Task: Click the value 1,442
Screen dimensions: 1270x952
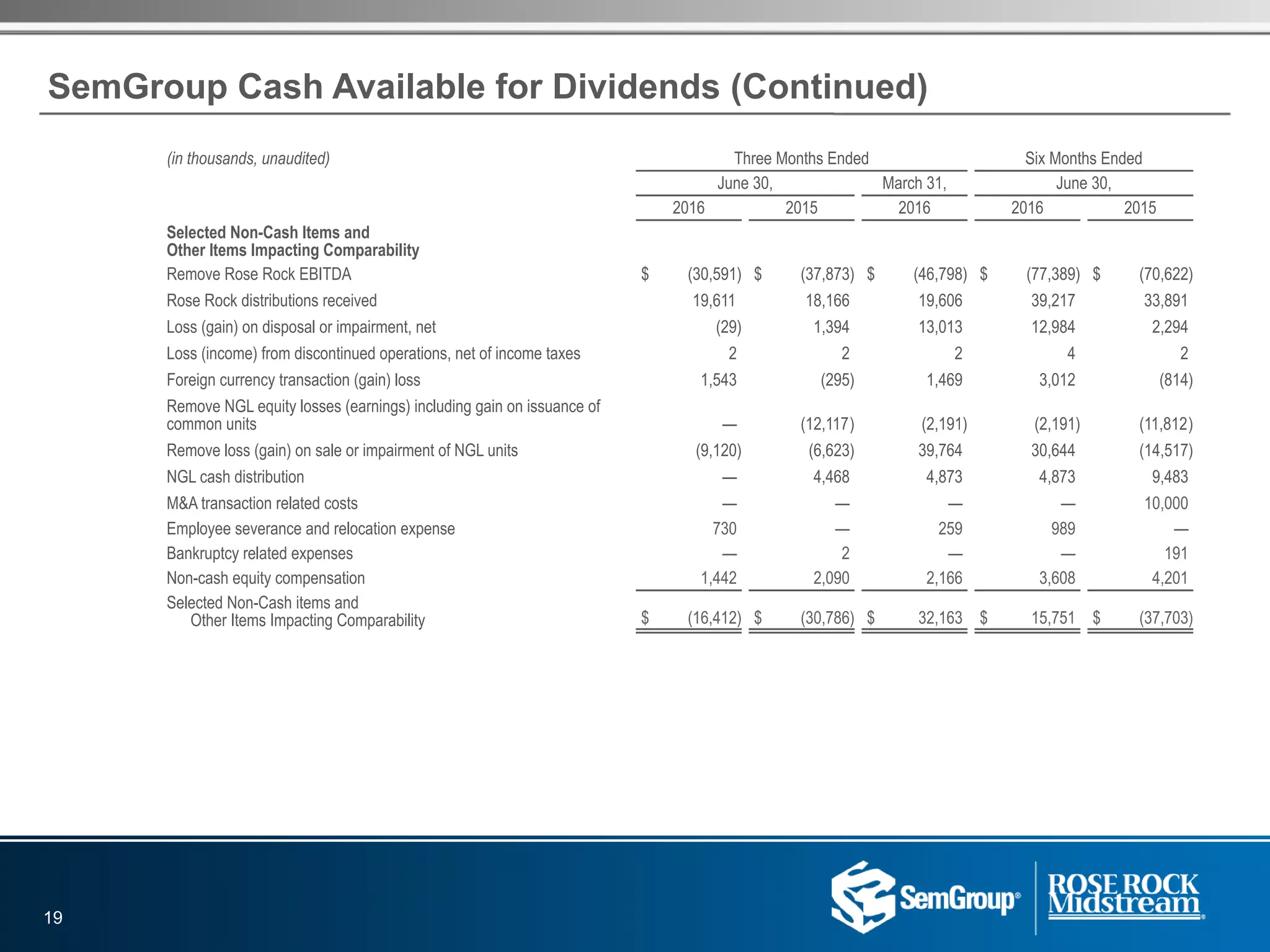Action: coord(719,578)
